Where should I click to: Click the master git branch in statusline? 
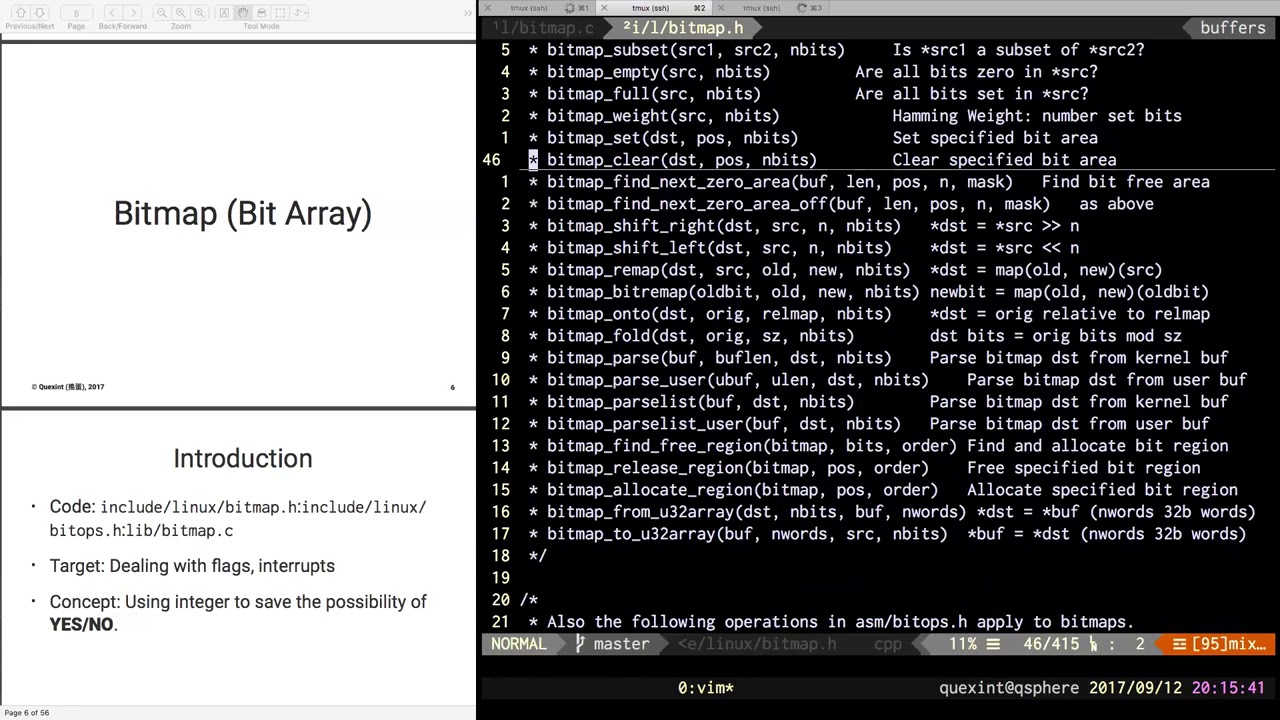coord(613,645)
